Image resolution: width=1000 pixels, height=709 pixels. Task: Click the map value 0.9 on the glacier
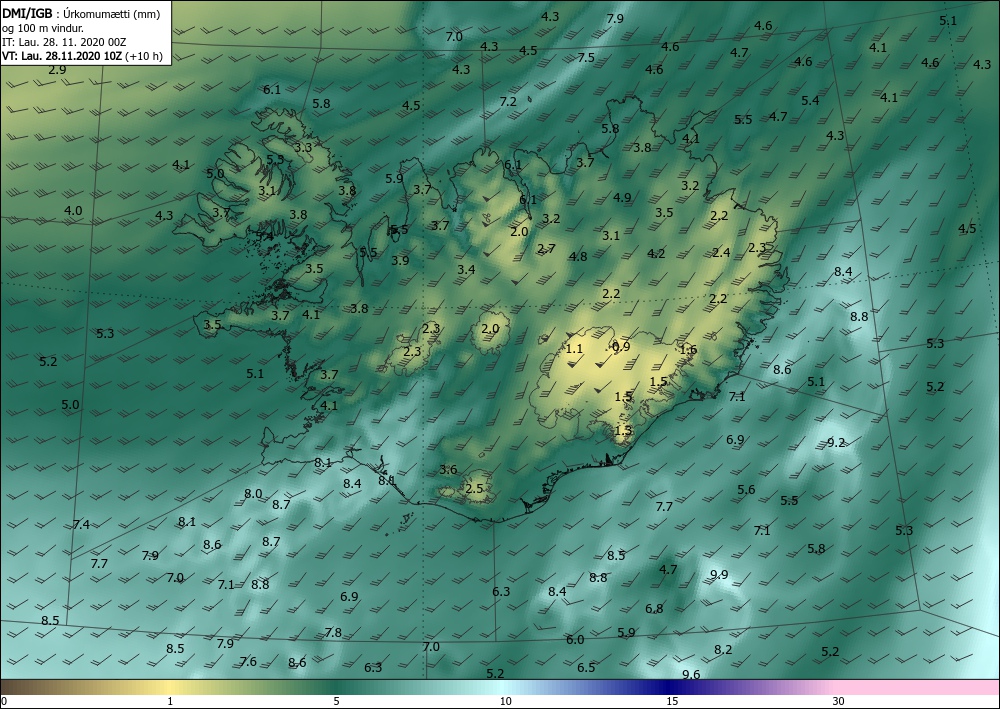621,347
